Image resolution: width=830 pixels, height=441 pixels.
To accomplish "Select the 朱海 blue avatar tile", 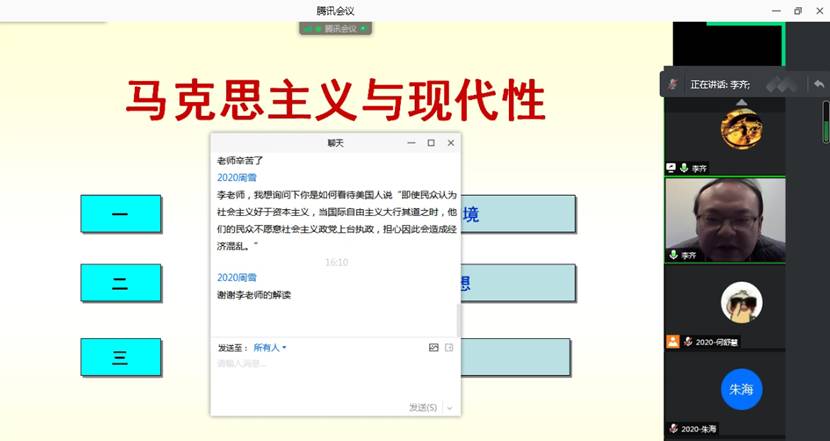I will pyautogui.click(x=741, y=389).
